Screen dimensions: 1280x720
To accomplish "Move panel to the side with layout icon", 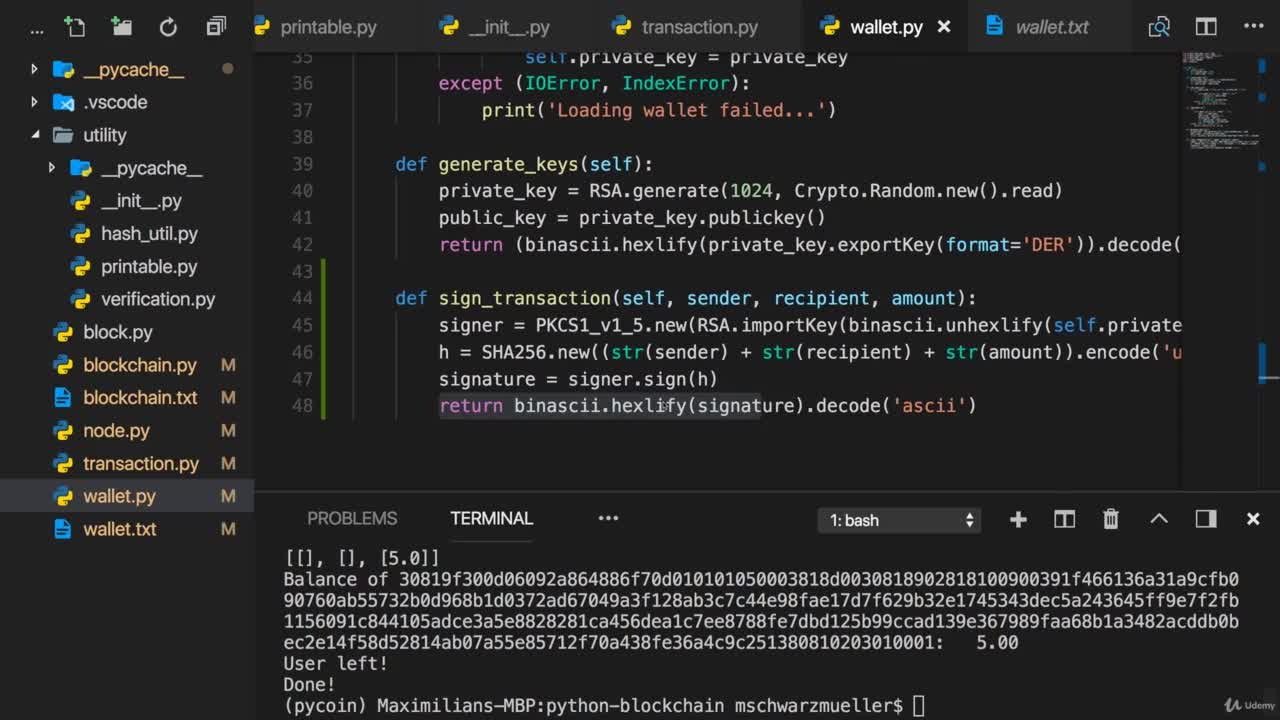I will pos(1205,519).
